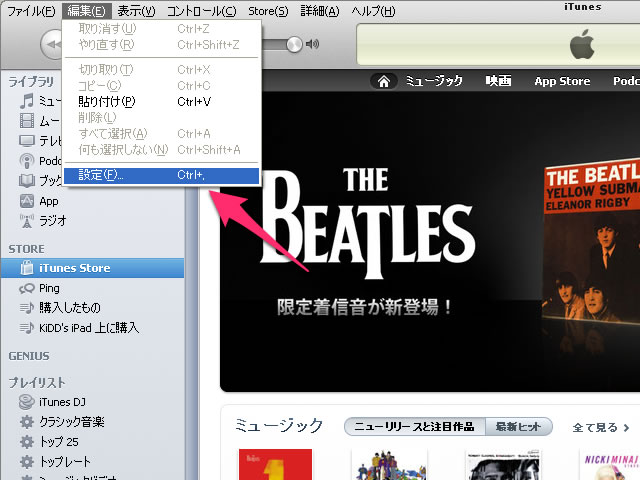The height and width of the screenshot is (480, 640).
Task: Click the App library icon
Action: click(x=27, y=201)
